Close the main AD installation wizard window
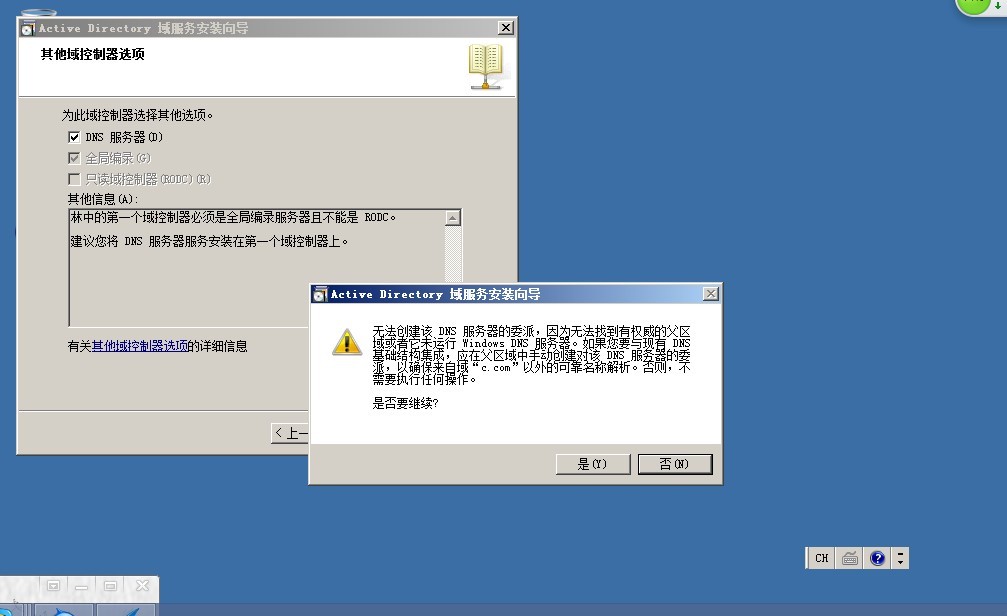Screen dimensions: 1007x616 pyautogui.click(x=506, y=28)
